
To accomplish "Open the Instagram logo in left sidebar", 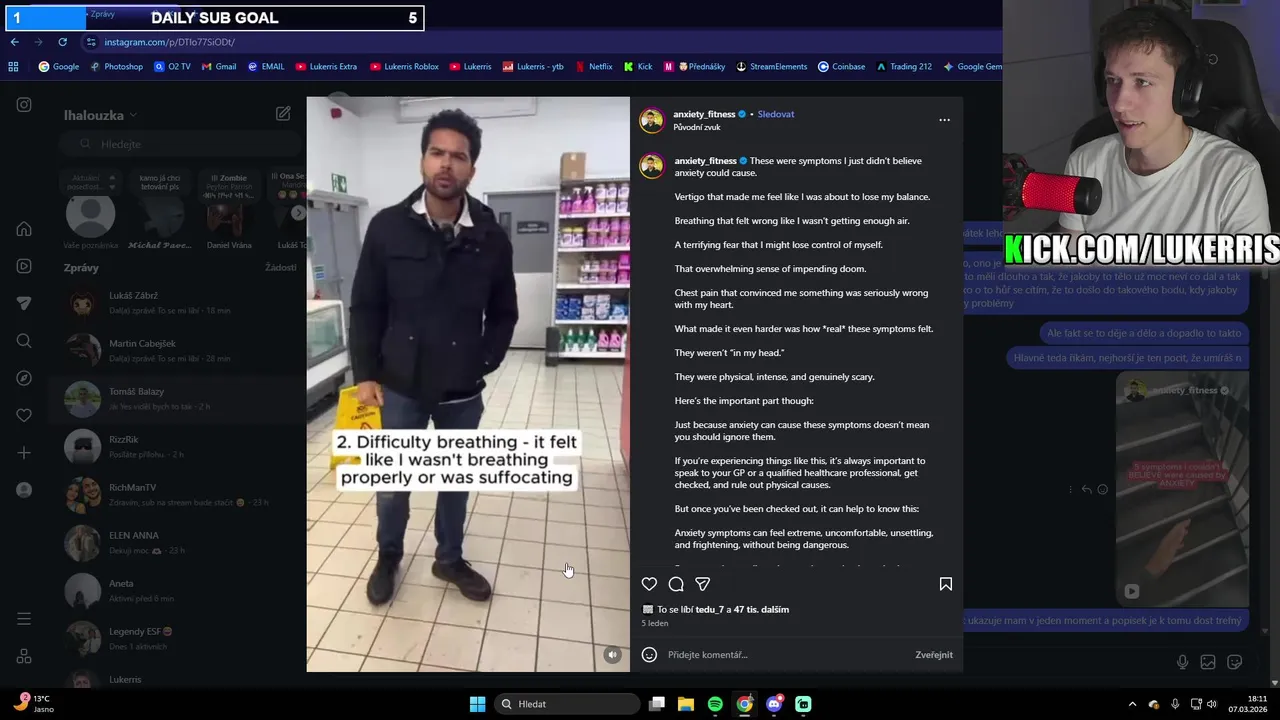I will (24, 105).
